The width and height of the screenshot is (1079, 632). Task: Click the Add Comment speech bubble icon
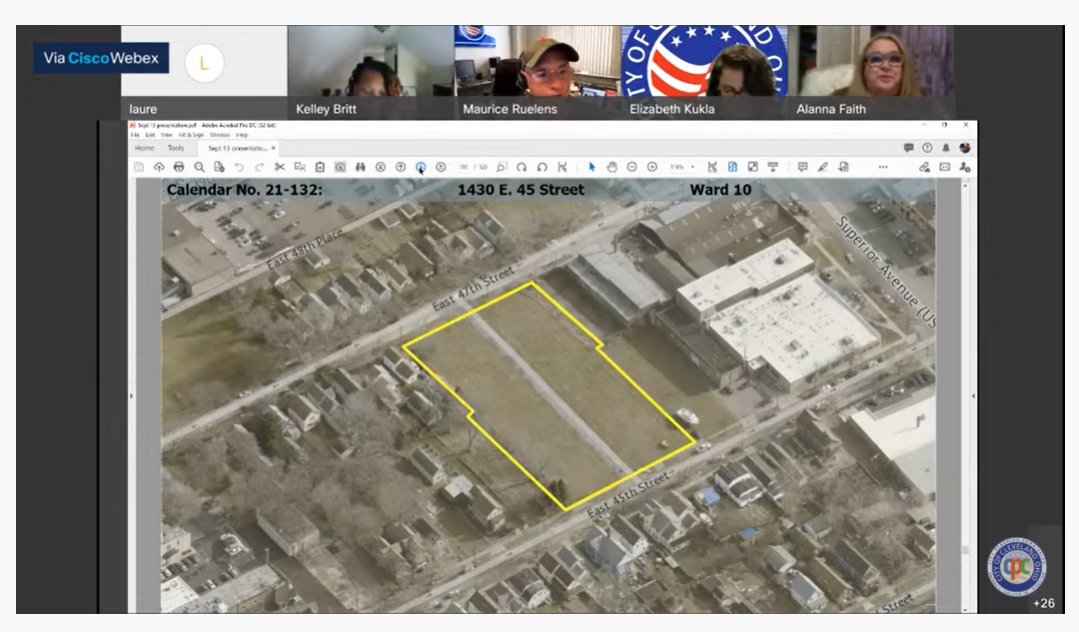click(802, 167)
